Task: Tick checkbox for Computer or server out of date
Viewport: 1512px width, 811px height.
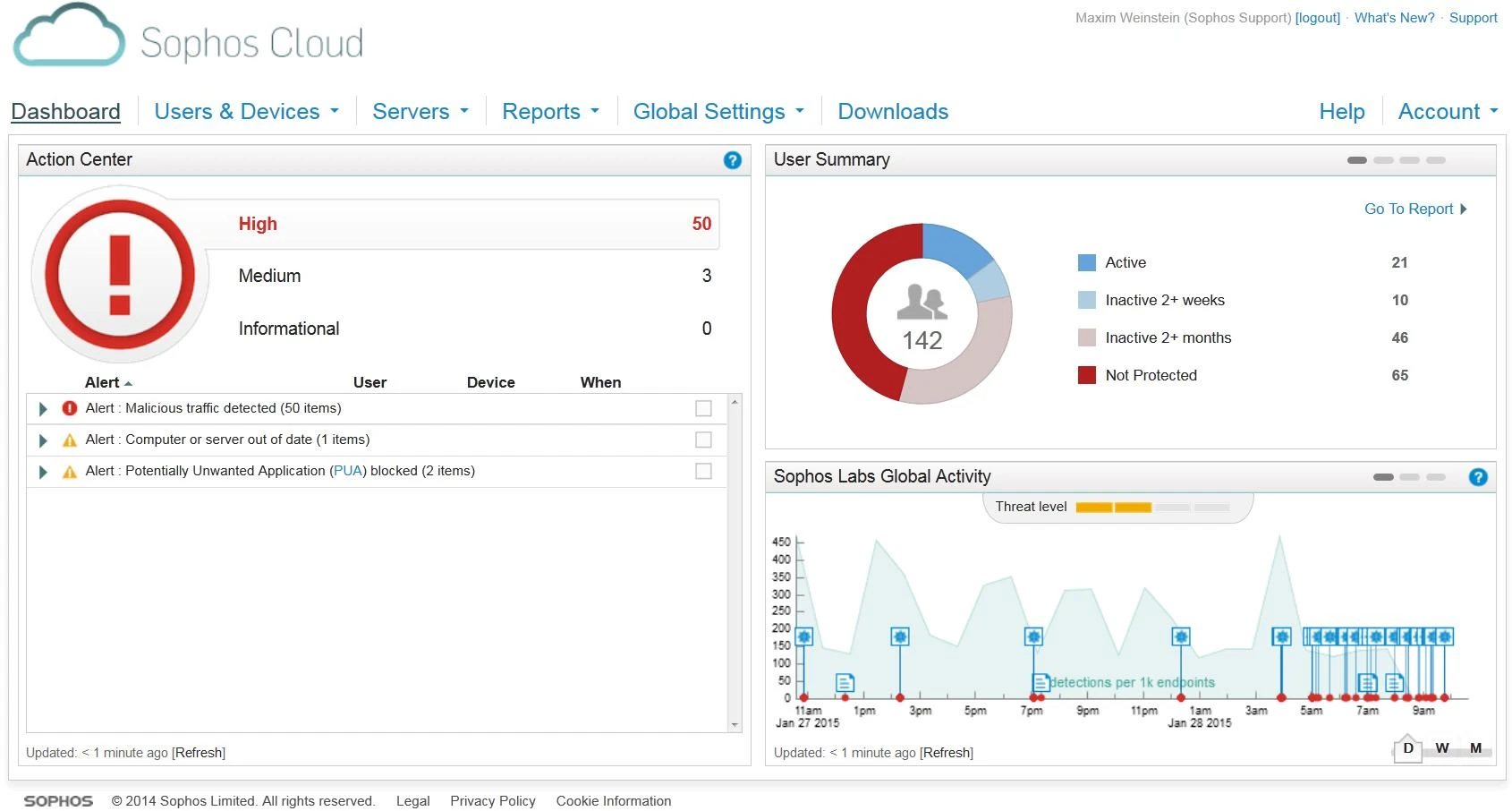Action: (x=703, y=440)
